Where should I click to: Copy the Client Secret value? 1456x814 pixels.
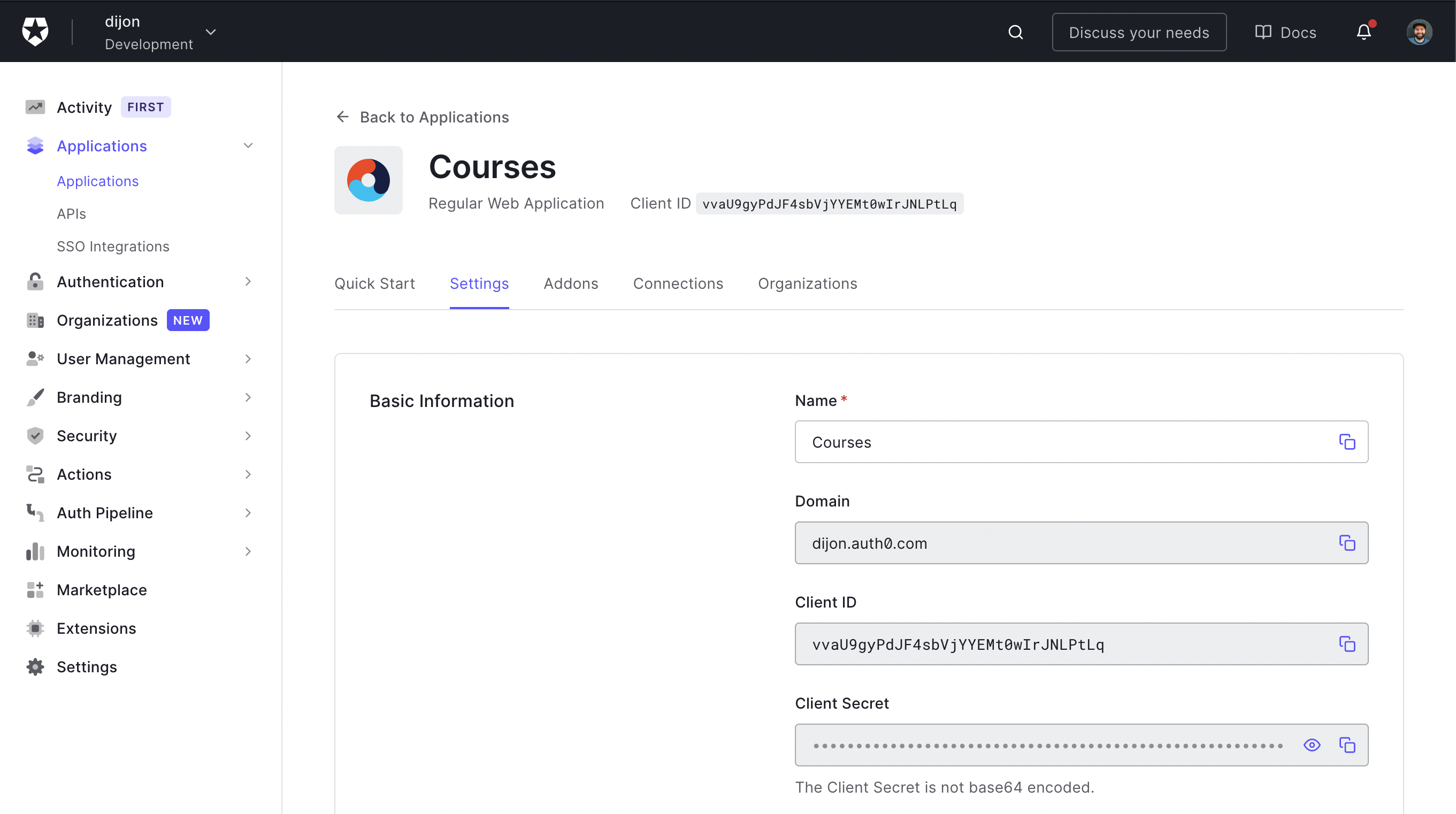click(1347, 745)
